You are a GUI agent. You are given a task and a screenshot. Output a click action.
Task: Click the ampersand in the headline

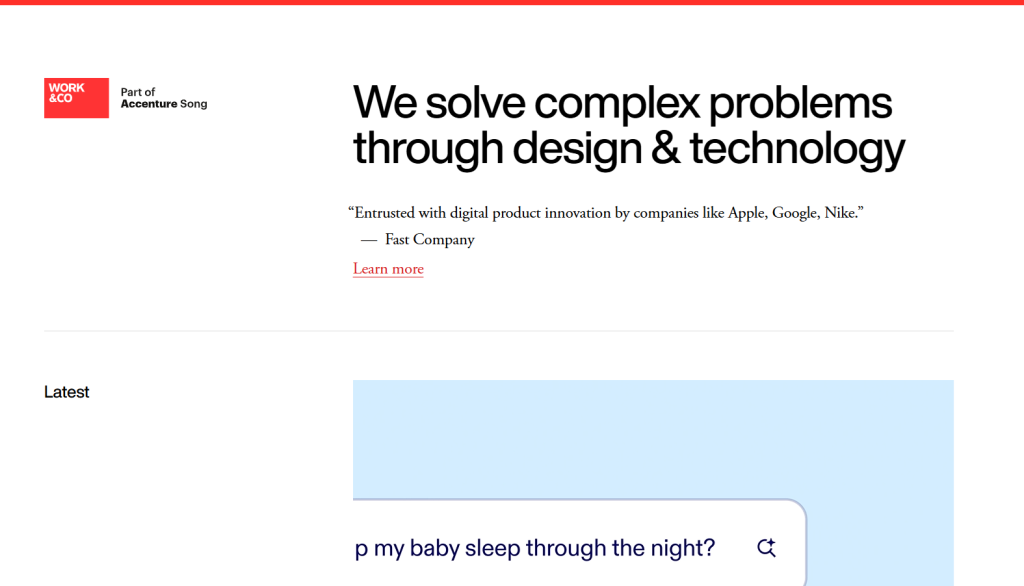[x=665, y=149]
